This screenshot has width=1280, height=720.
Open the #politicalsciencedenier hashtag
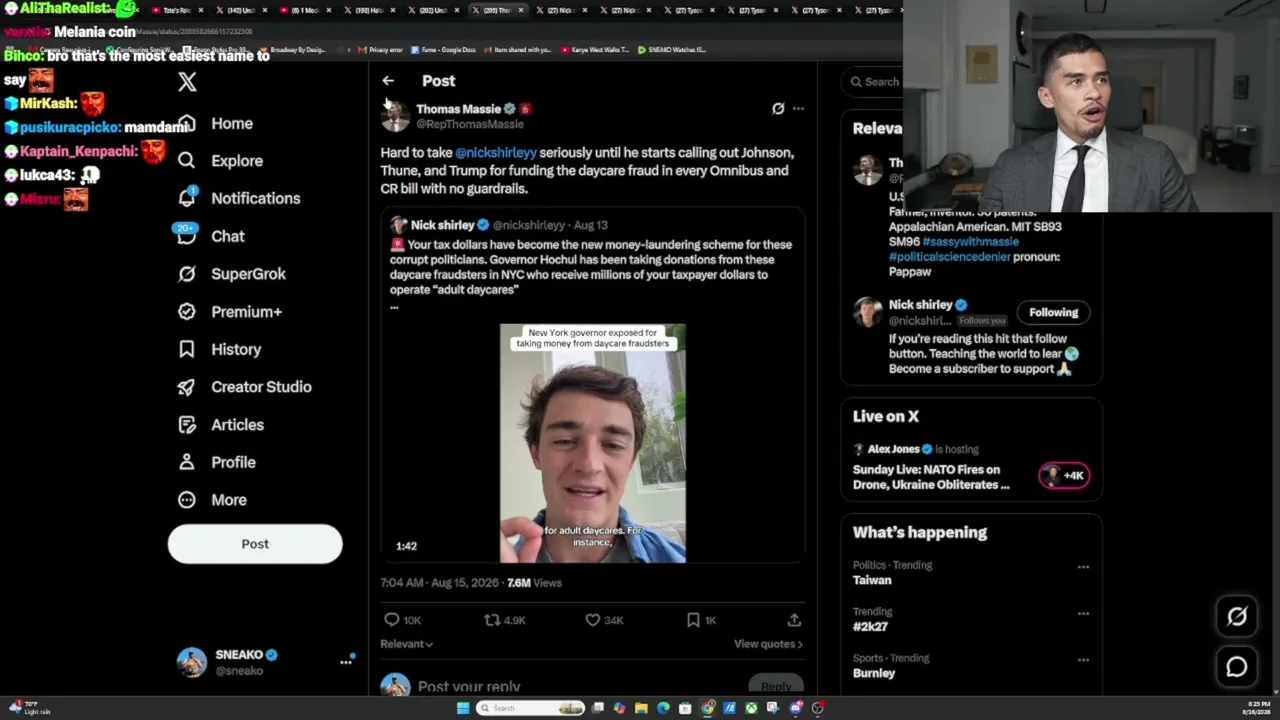(949, 257)
